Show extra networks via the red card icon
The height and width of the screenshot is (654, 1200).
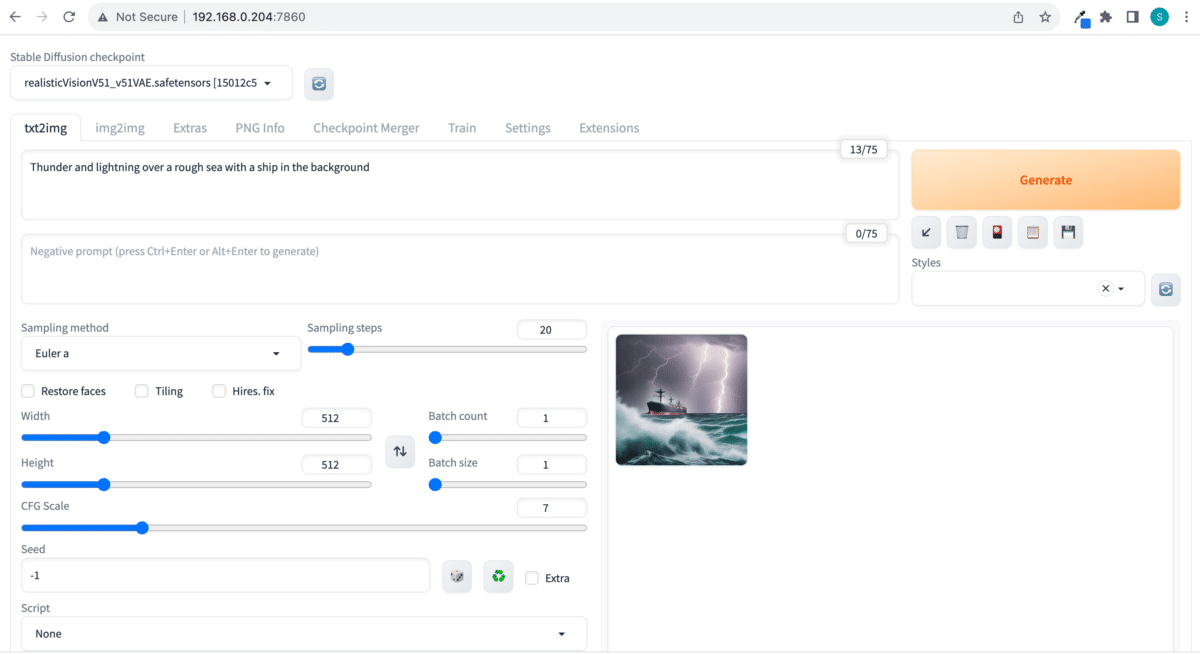pyautogui.click(x=997, y=233)
